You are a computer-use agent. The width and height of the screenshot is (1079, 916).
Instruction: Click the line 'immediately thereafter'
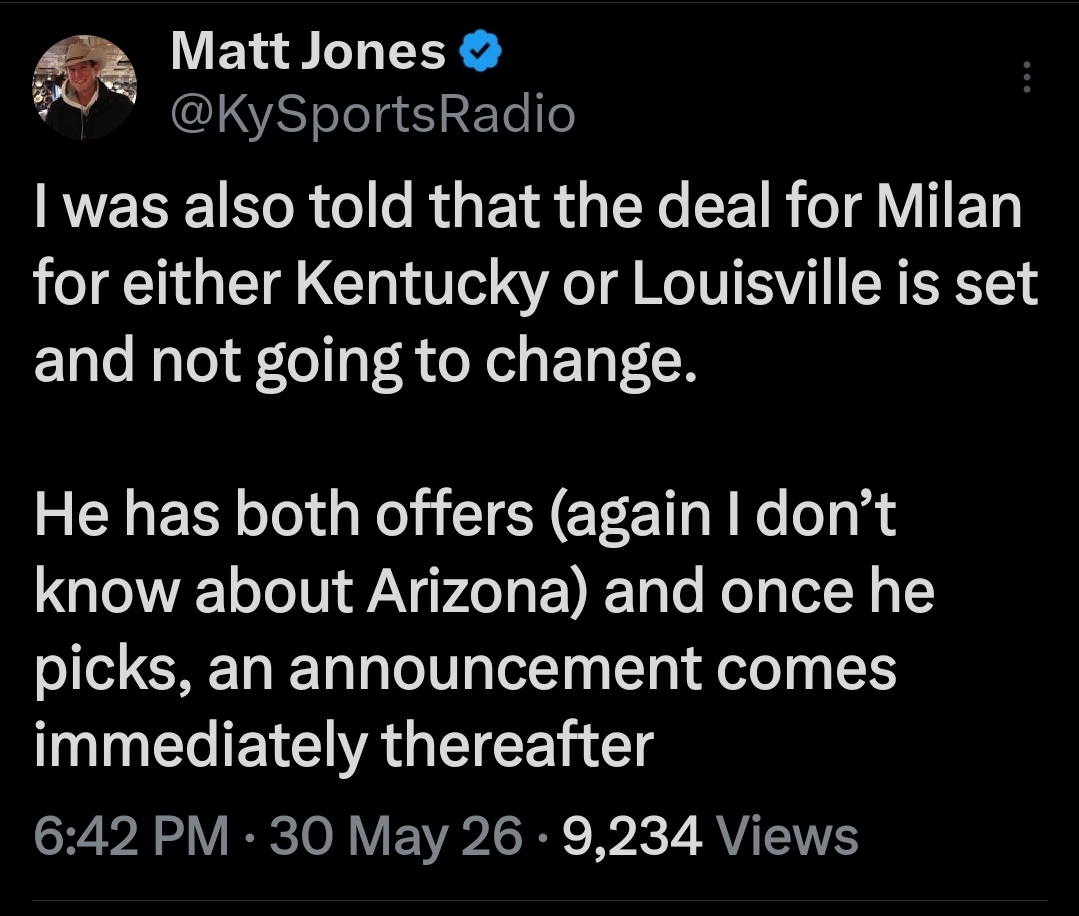click(x=343, y=746)
